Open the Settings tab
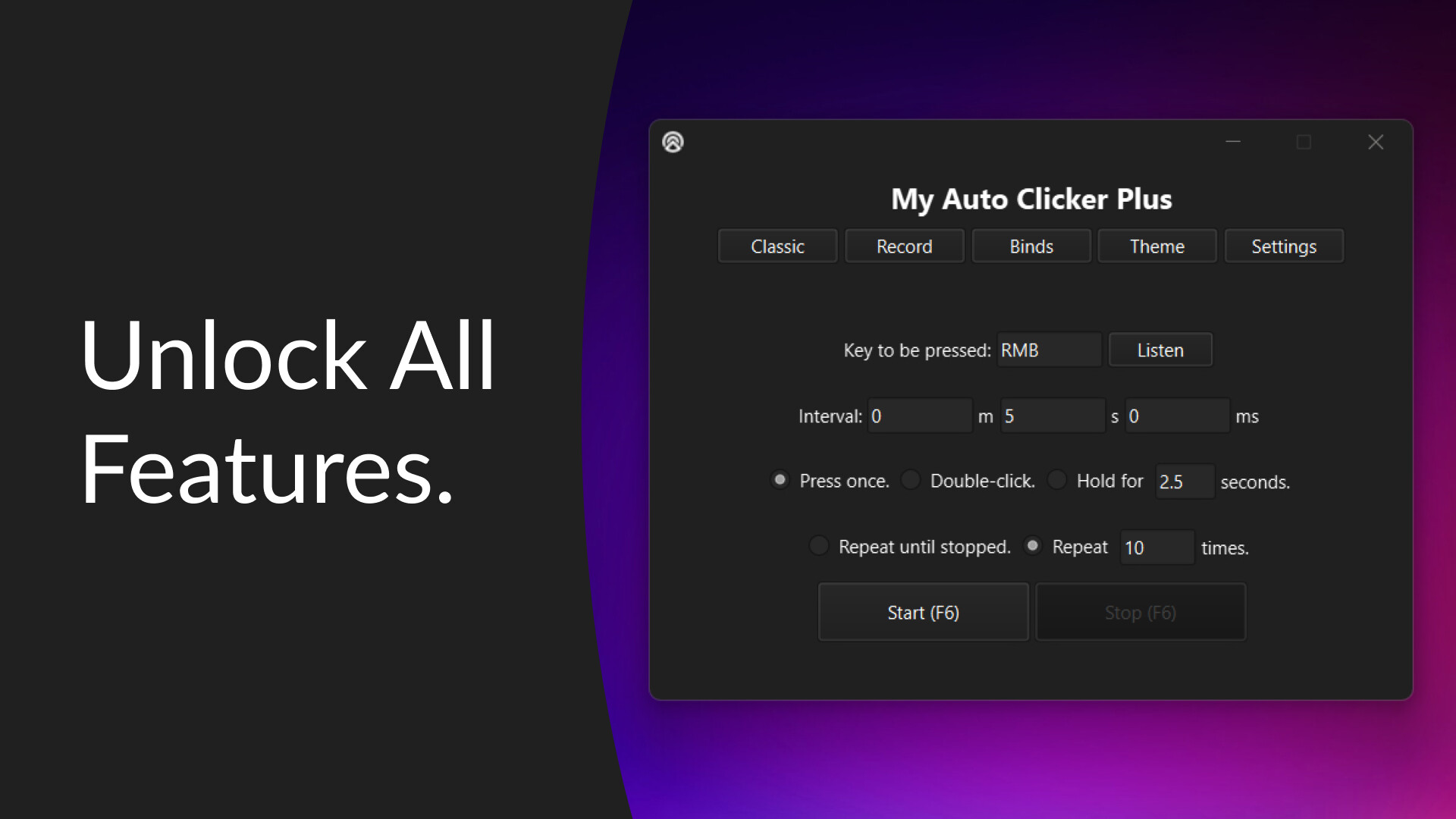Viewport: 1456px width, 819px height. point(1283,246)
